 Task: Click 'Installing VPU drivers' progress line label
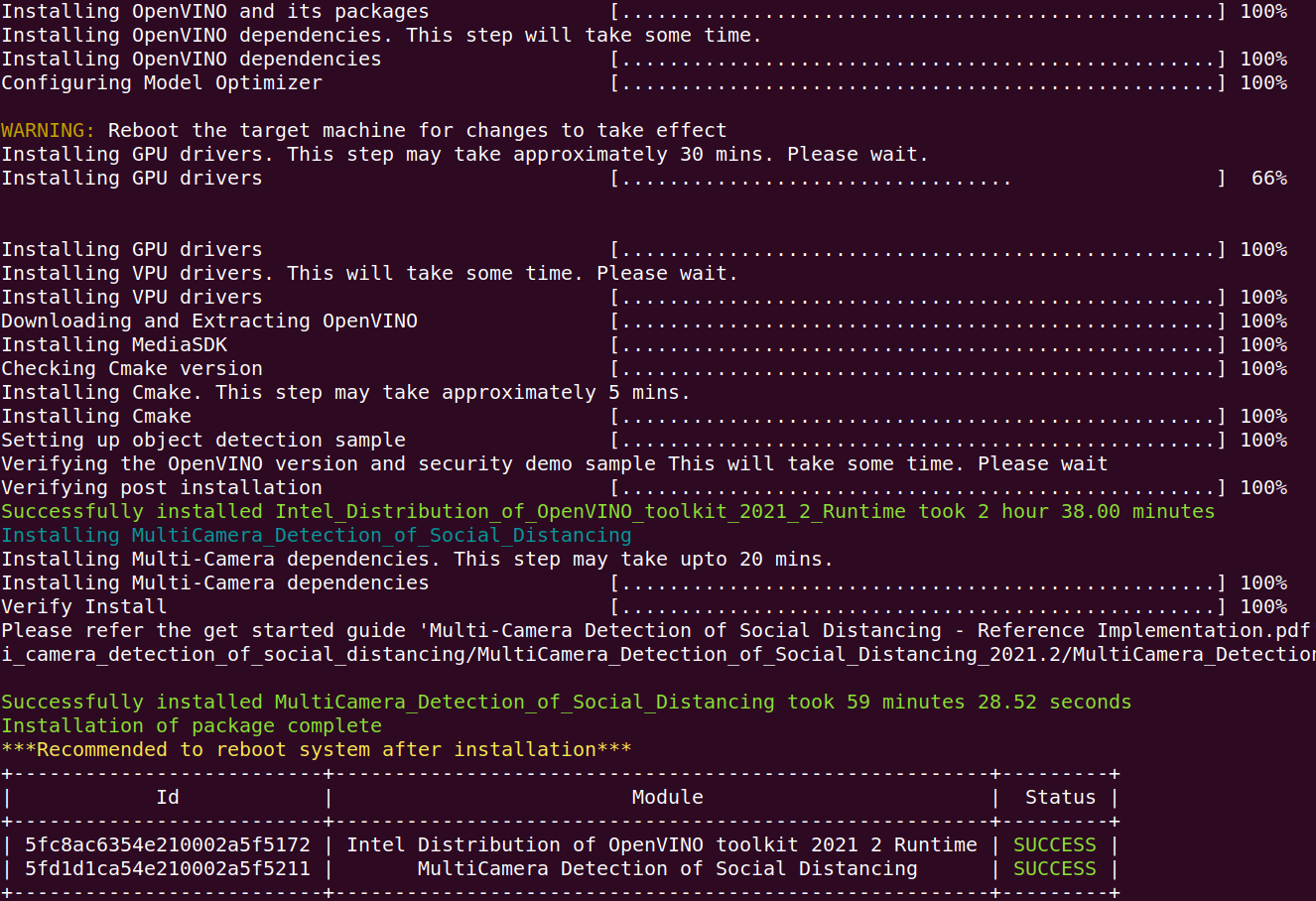(x=132, y=298)
